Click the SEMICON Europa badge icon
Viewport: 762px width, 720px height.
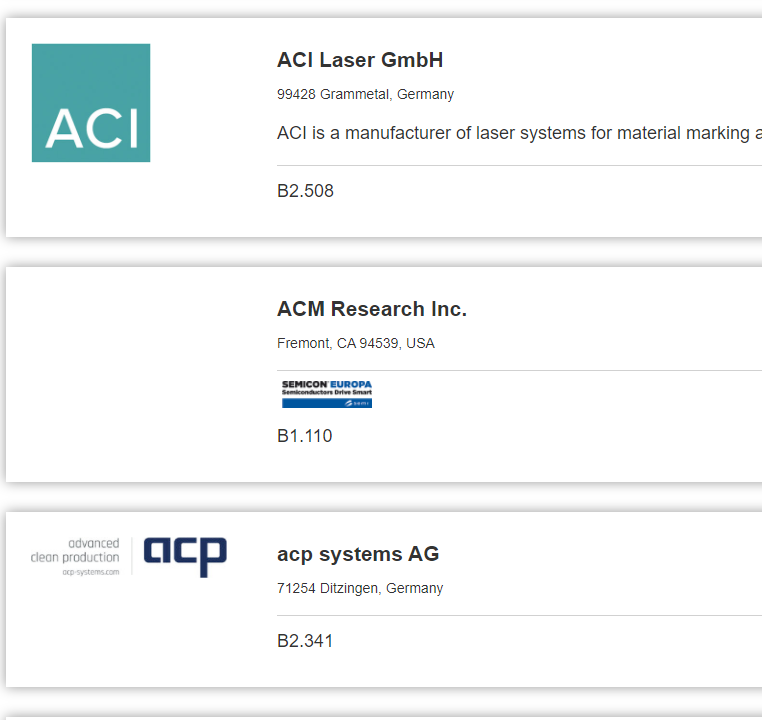(x=327, y=394)
